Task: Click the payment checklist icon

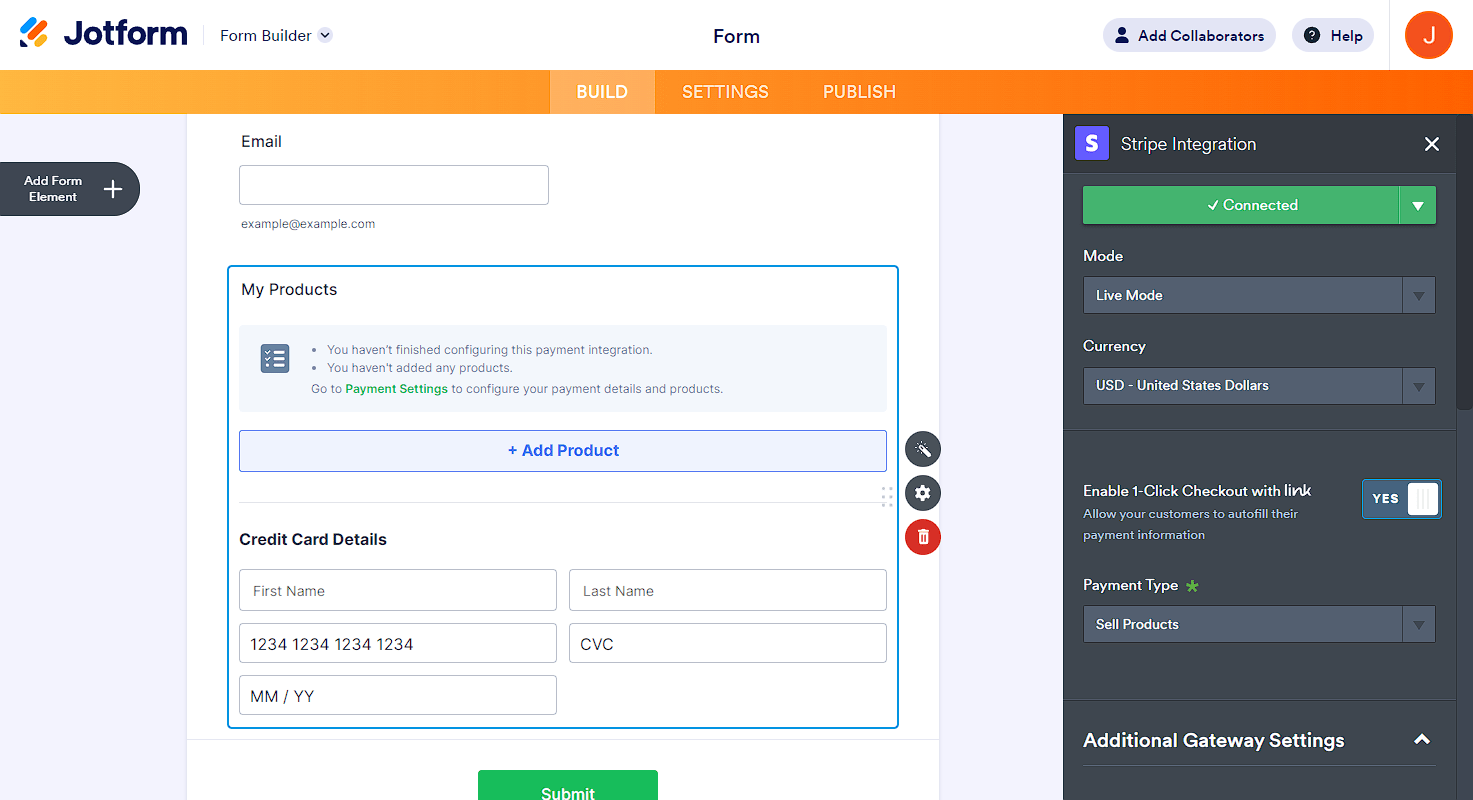Action: coord(275,358)
